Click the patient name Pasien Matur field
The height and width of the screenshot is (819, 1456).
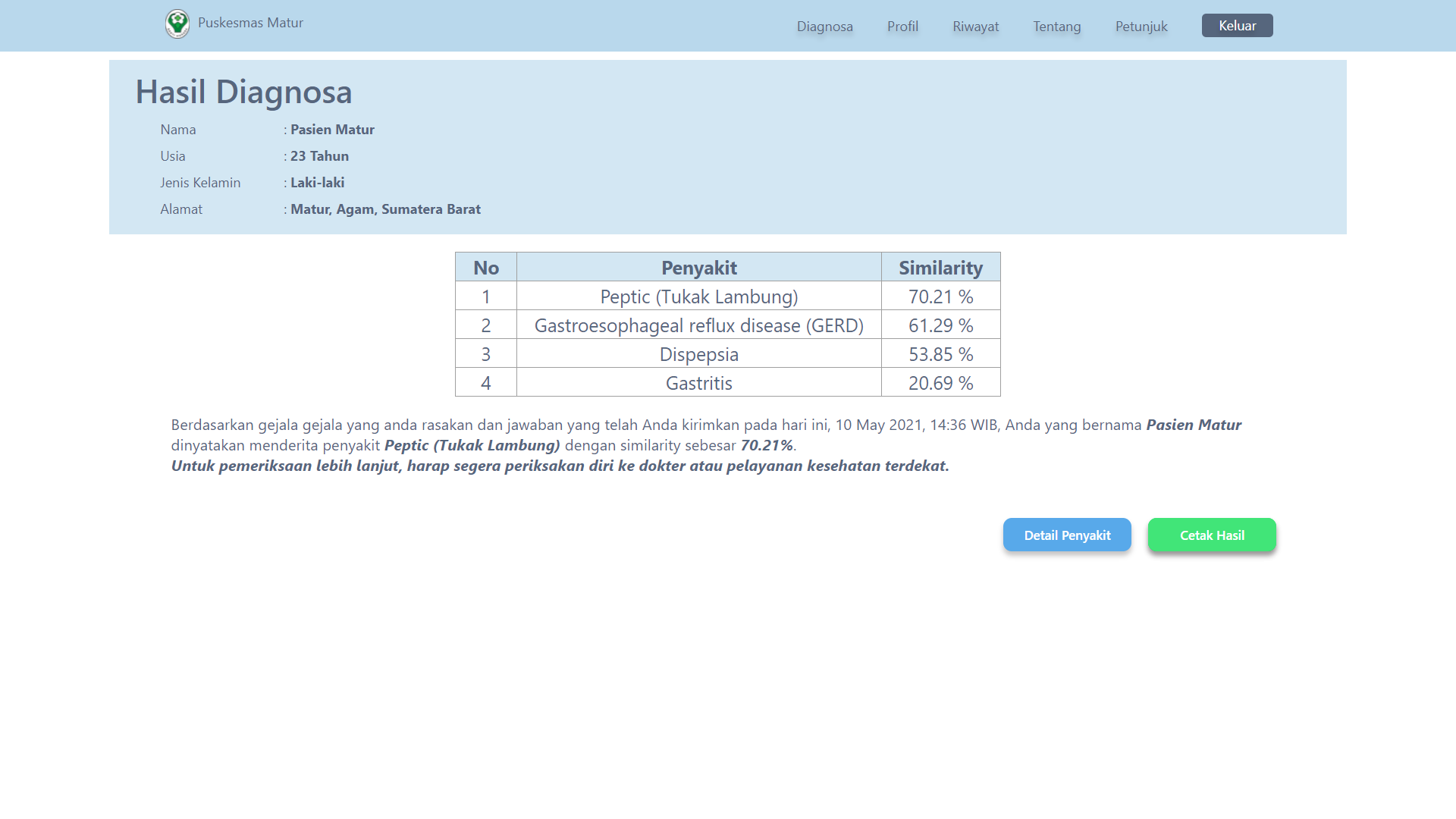332,130
